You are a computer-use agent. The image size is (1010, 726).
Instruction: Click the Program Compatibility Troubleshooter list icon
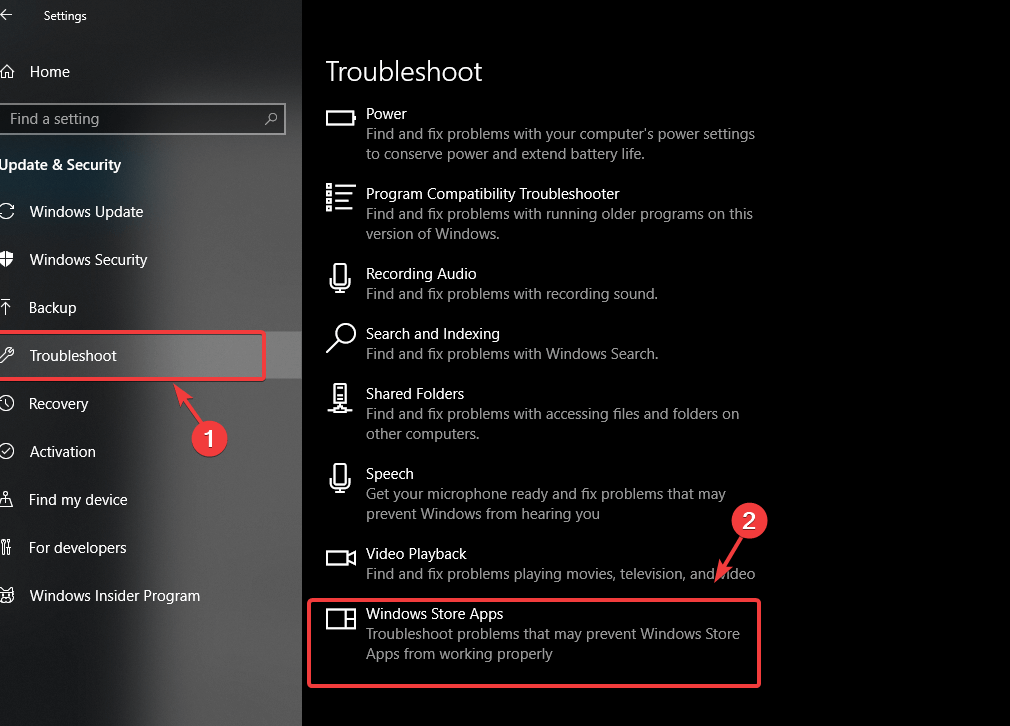340,197
